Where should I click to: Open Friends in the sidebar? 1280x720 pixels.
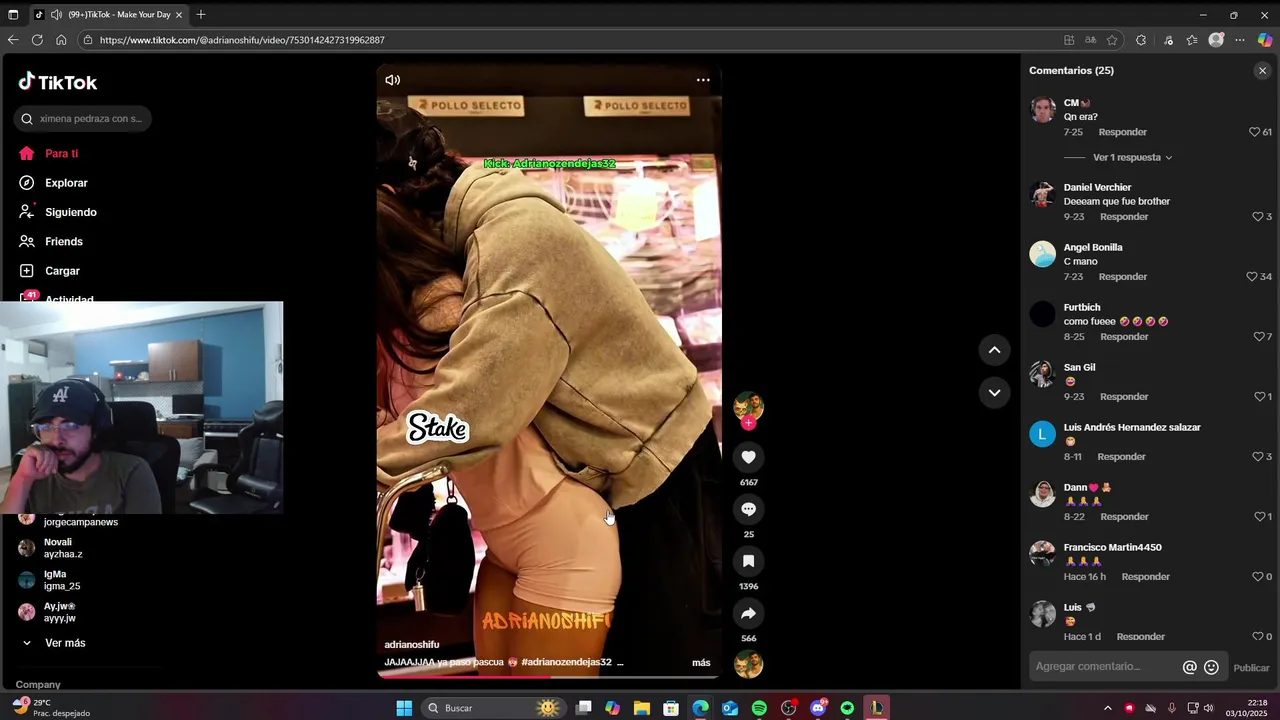[x=63, y=242]
